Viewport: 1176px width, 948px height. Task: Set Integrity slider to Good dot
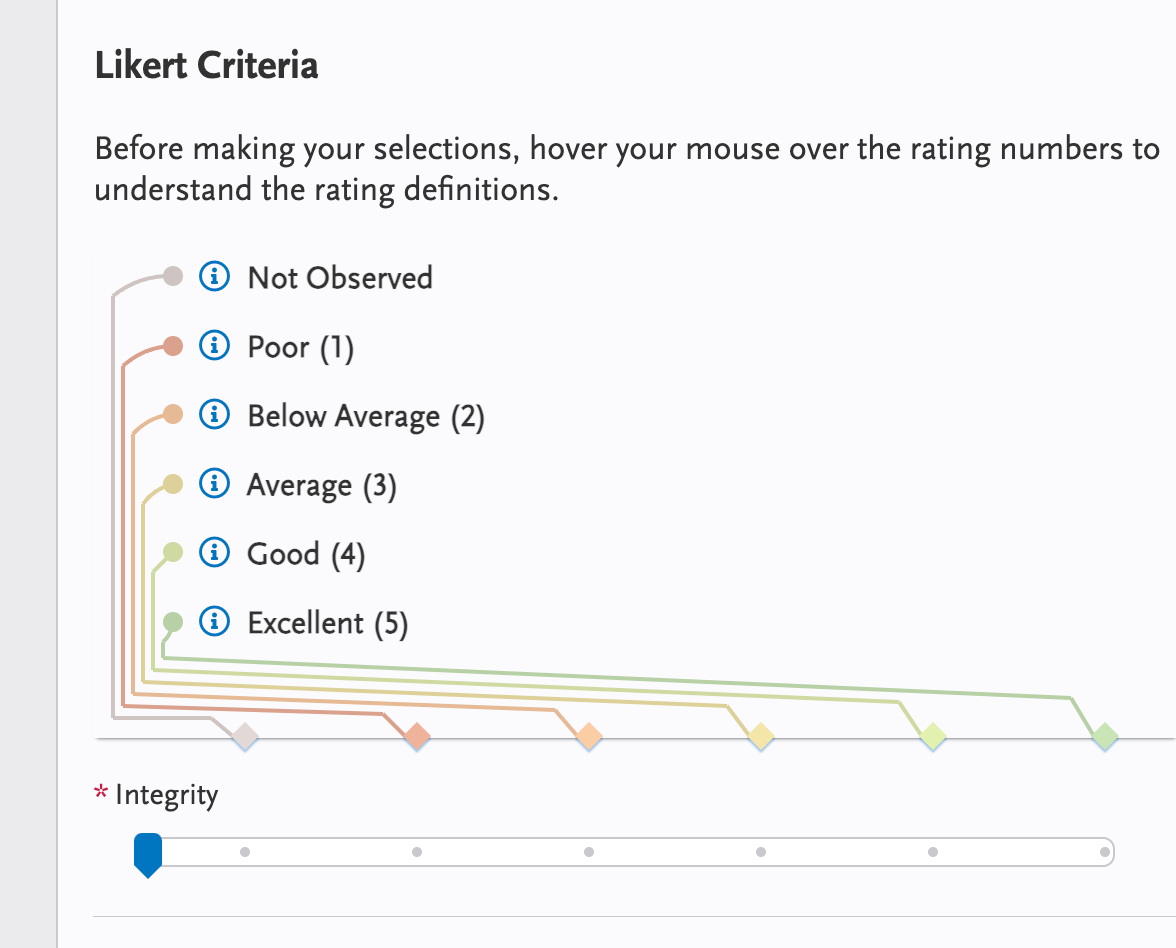click(933, 852)
